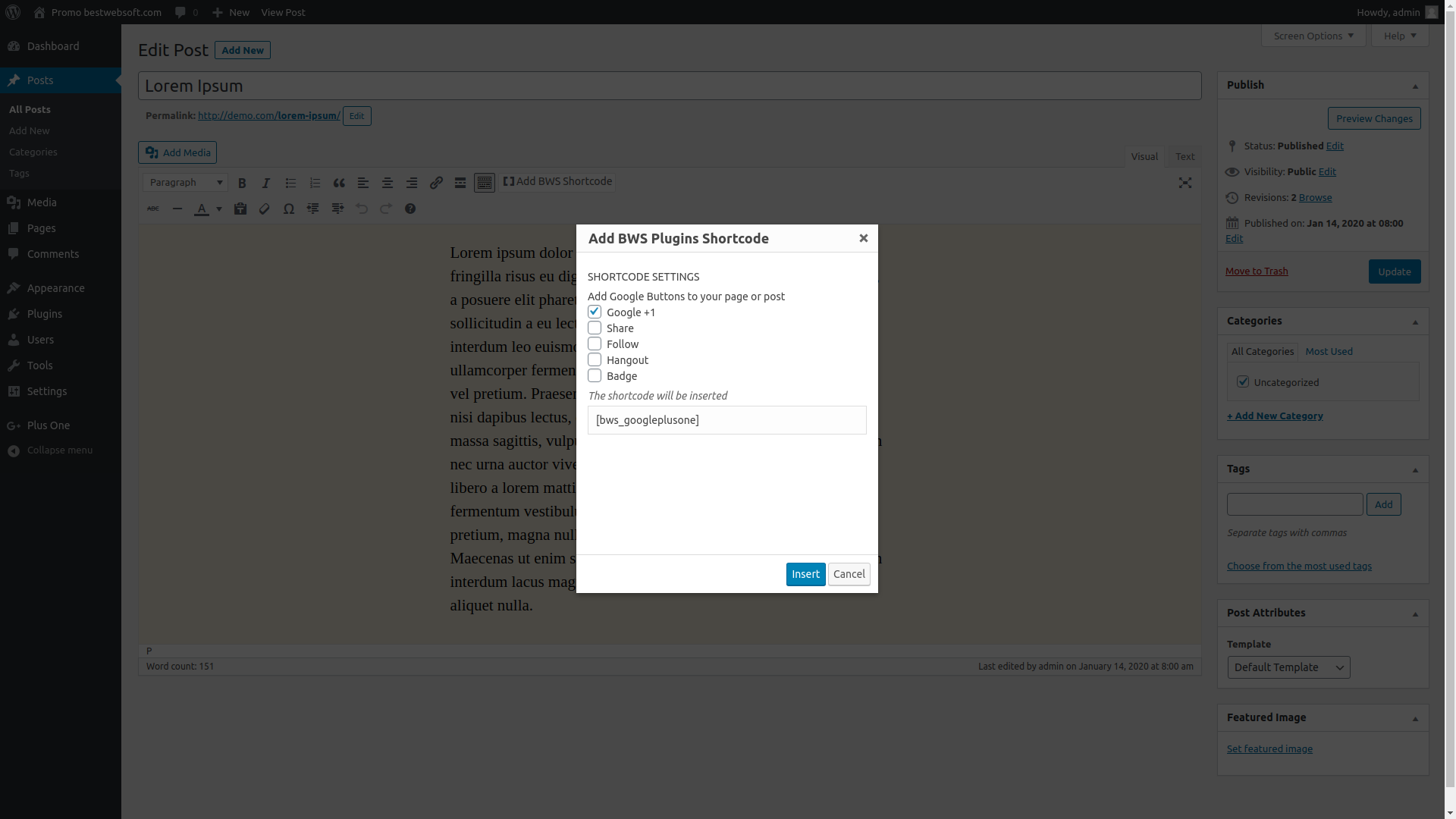
Task: Click the undo arrow icon
Action: click(x=362, y=209)
